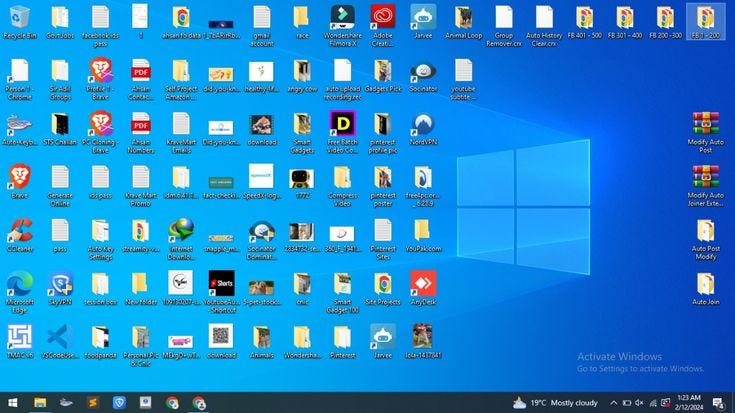Open Adobe Creative Cloud shortcut
The image size is (735, 413).
[383, 26]
